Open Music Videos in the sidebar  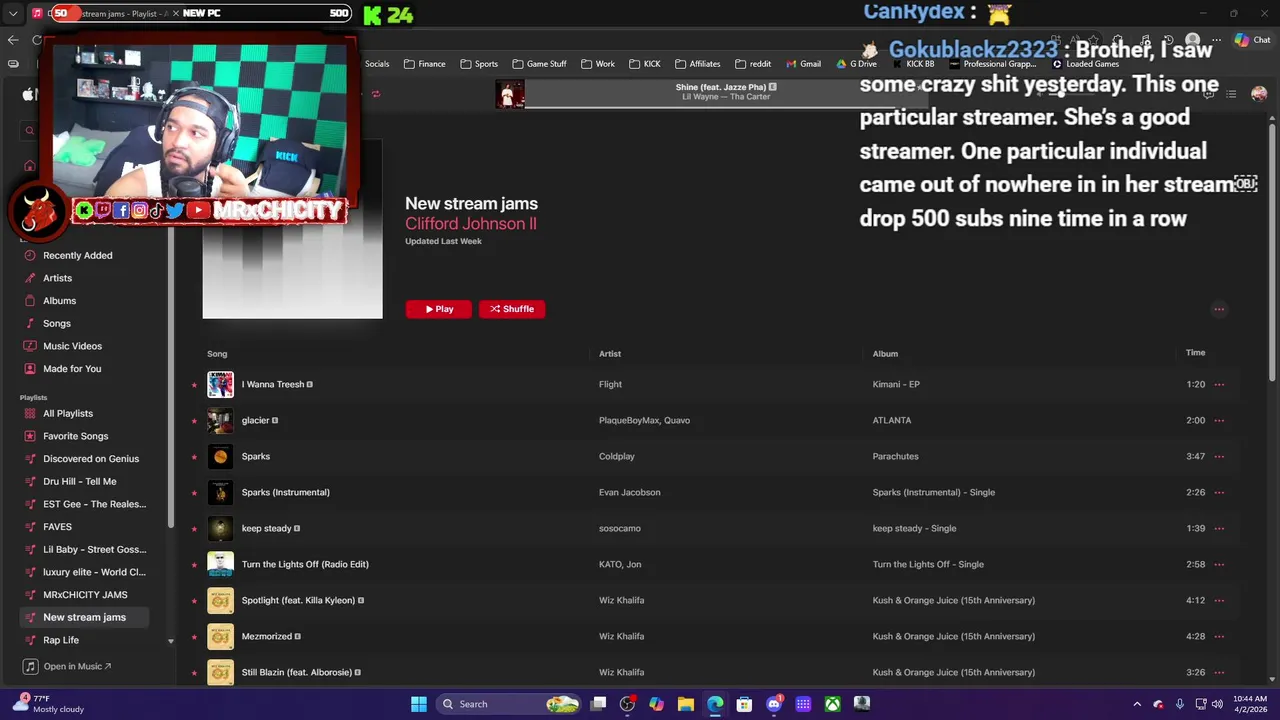(72, 346)
